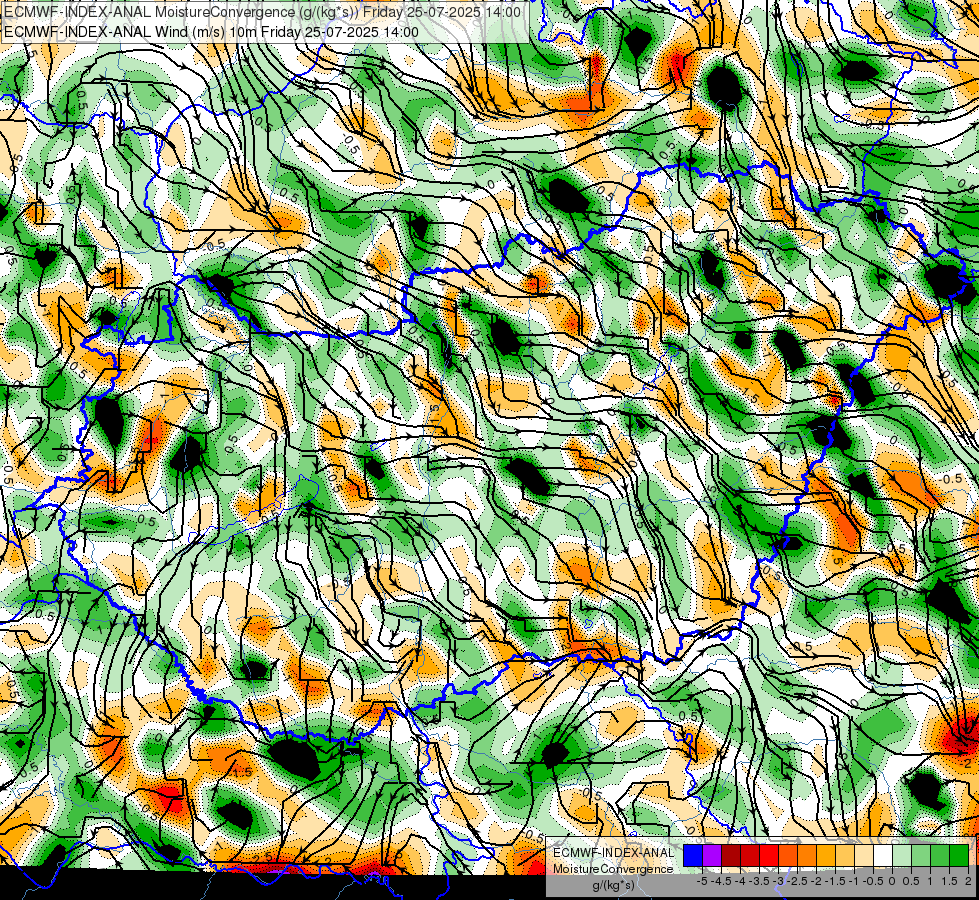Click the legend tick label '-1'
979x900 pixels.
point(854,881)
